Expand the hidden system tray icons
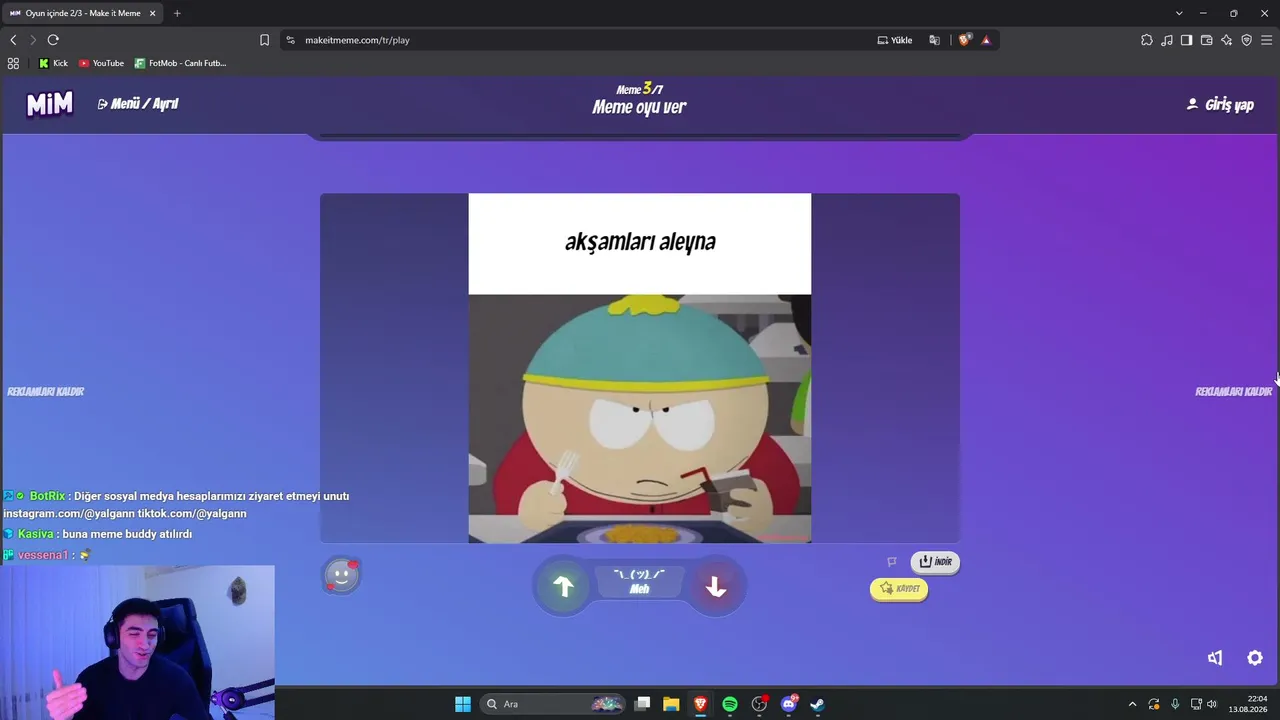The width and height of the screenshot is (1280, 720). pyautogui.click(x=1132, y=704)
